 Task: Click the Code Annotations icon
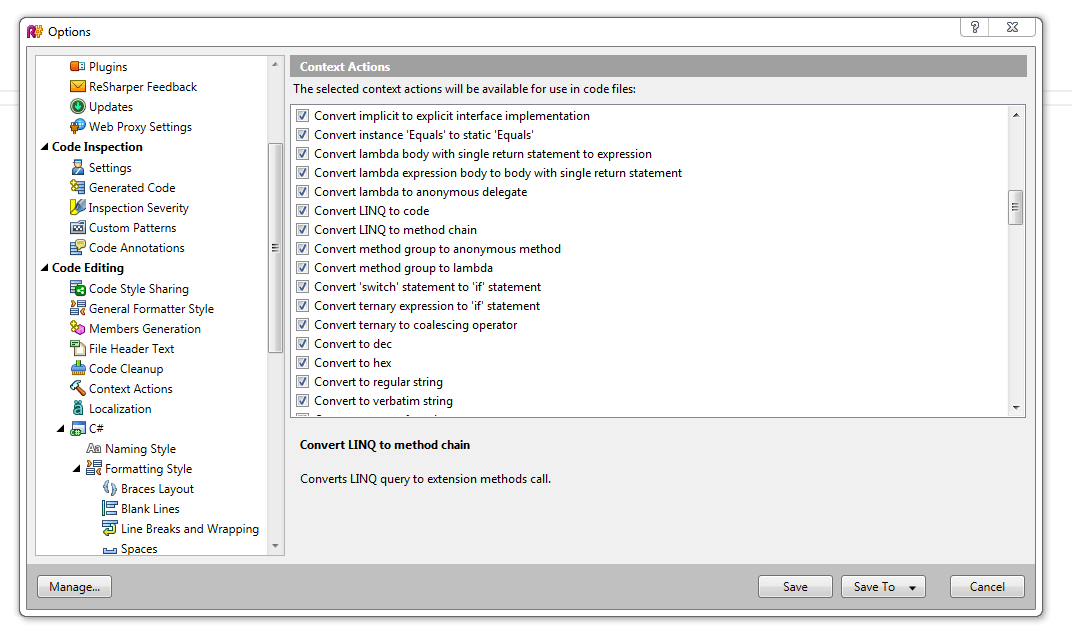point(77,247)
